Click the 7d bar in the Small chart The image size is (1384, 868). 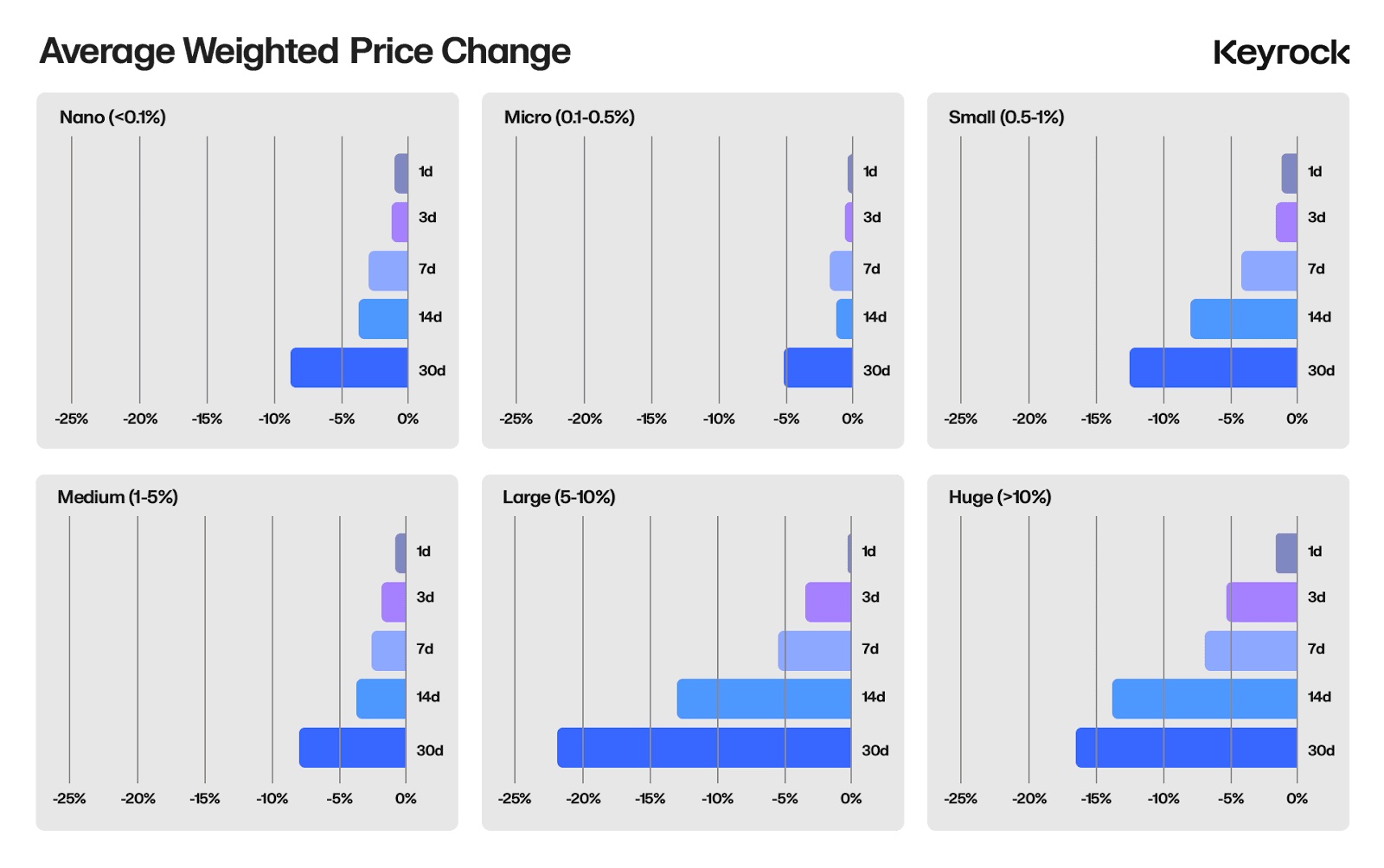click(1269, 271)
